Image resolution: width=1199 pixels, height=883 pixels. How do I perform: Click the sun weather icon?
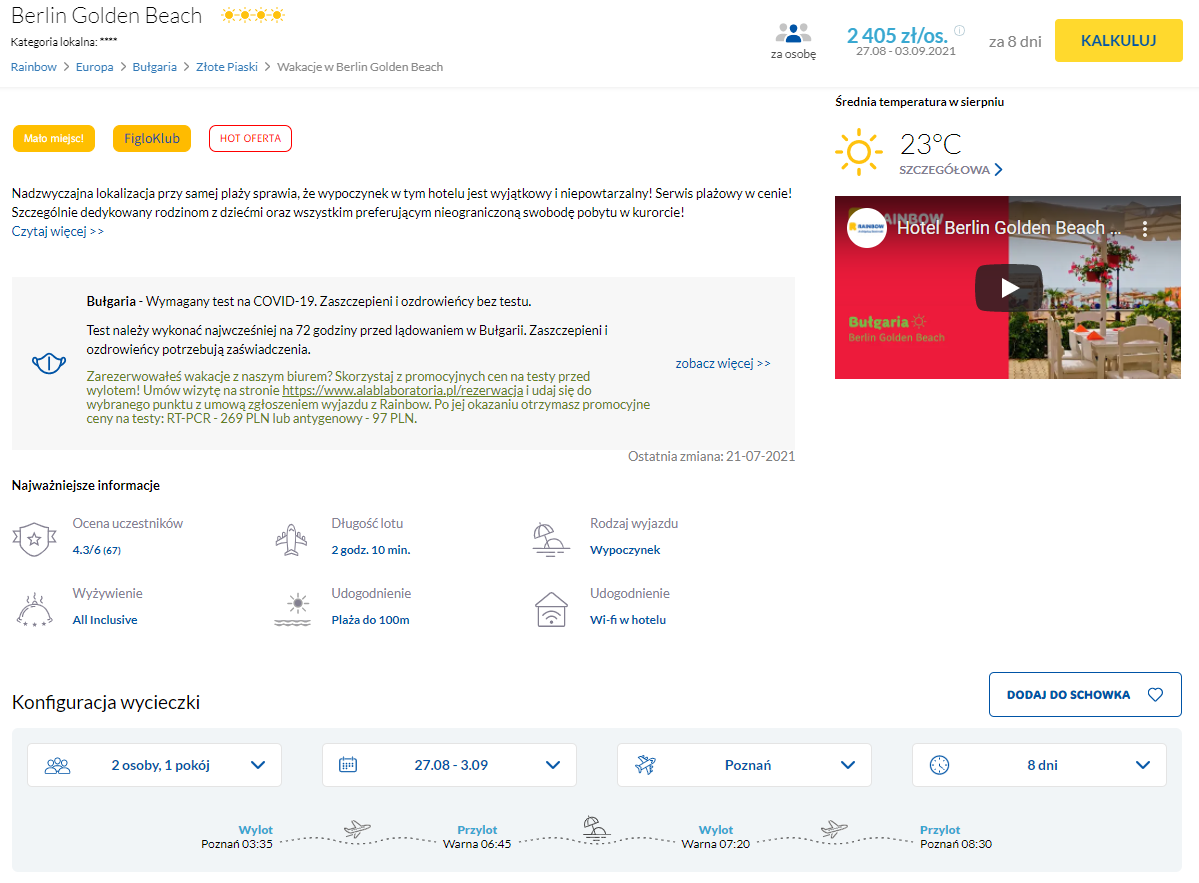858,153
